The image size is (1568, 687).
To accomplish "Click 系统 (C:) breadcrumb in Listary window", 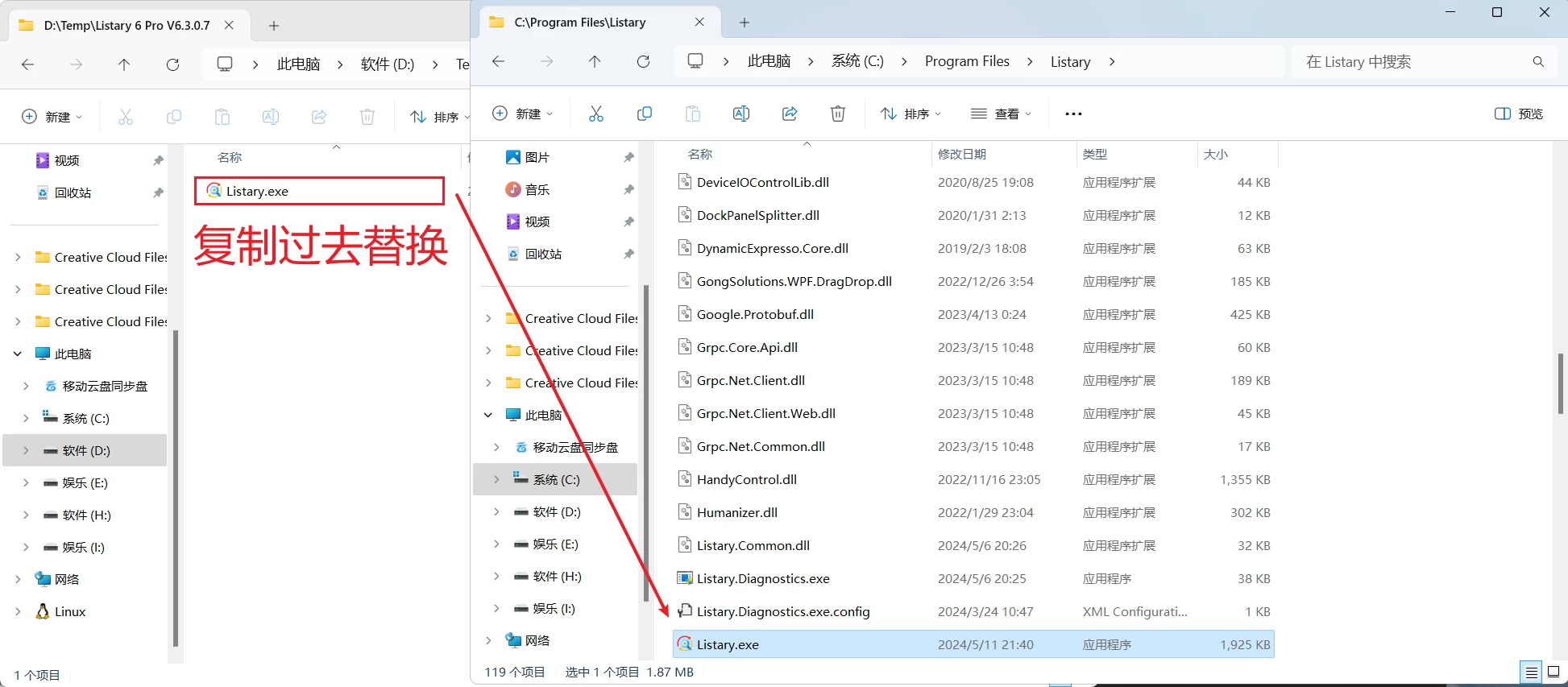I will coord(857,61).
